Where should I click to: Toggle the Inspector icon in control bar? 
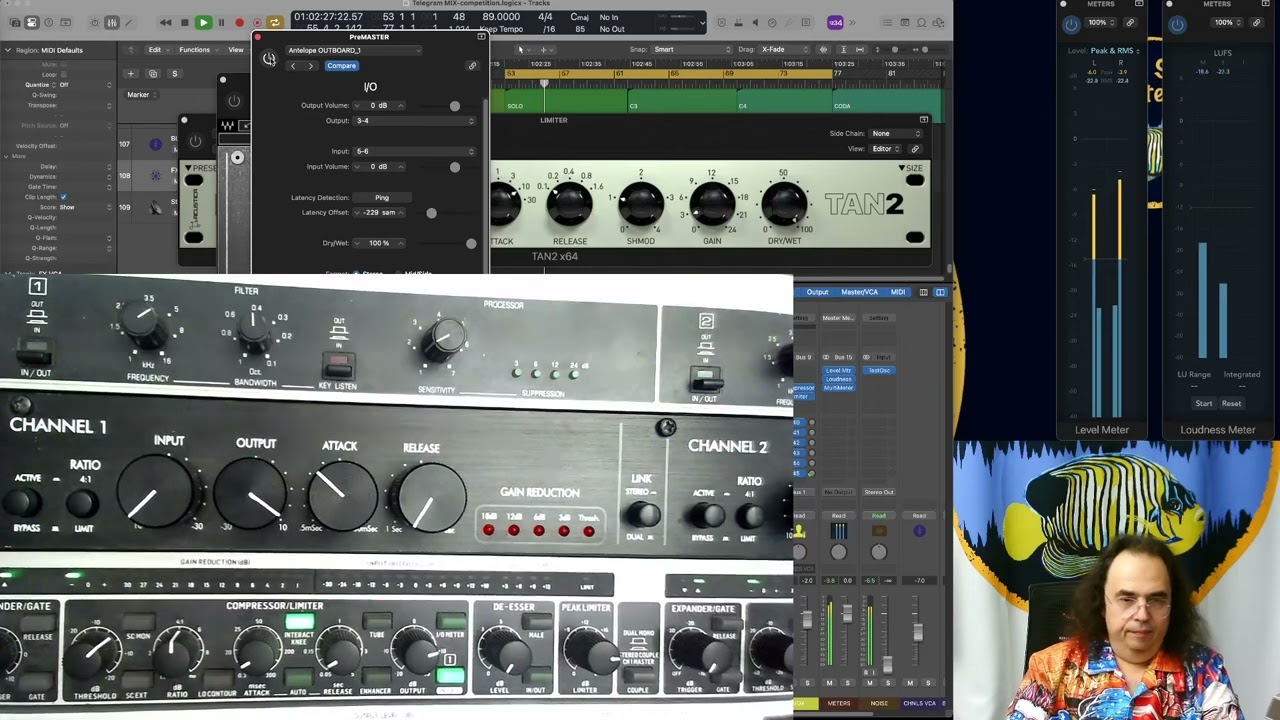pyautogui.click(x=31, y=22)
